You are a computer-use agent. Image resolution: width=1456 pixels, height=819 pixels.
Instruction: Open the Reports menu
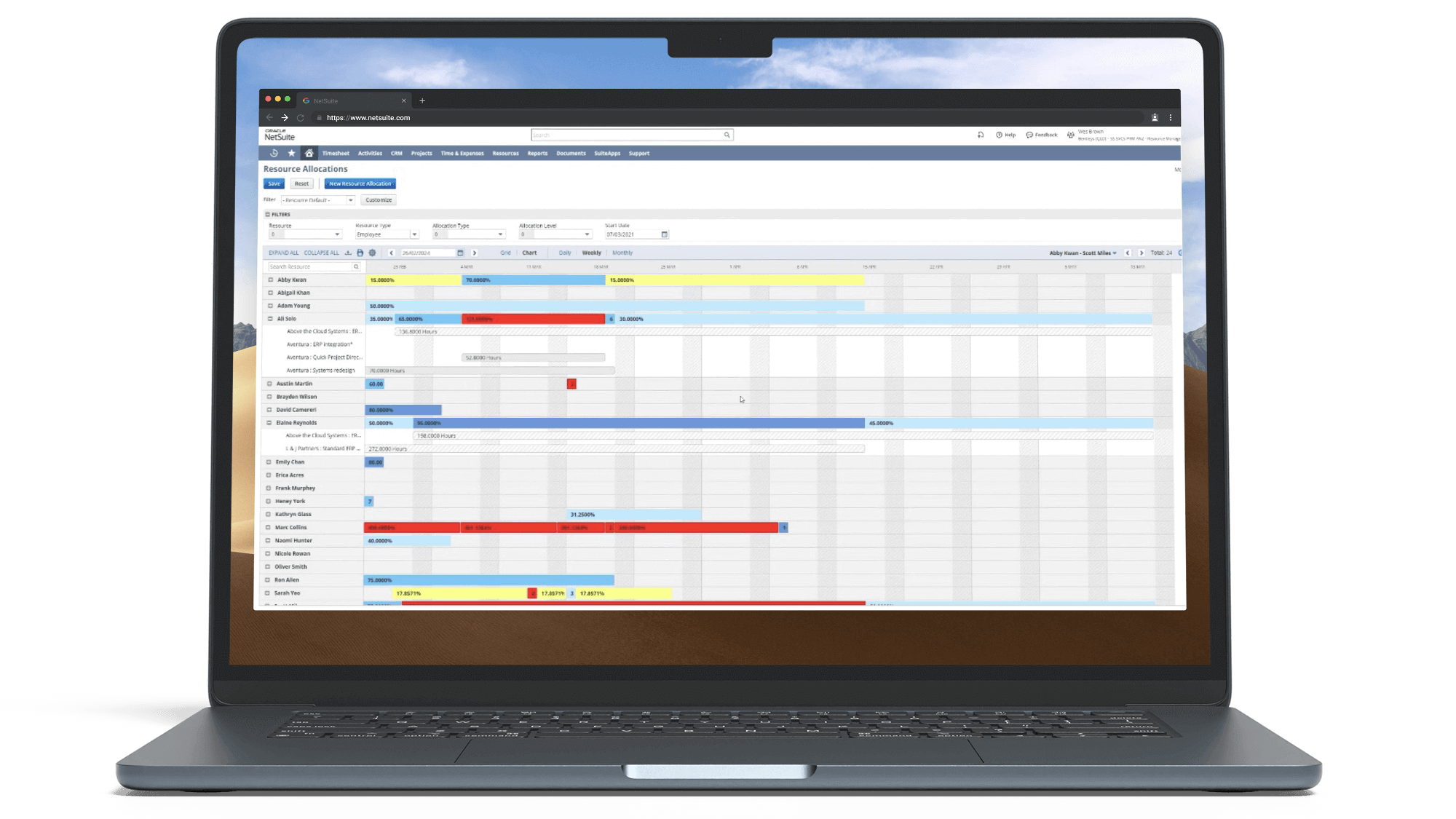(x=537, y=153)
